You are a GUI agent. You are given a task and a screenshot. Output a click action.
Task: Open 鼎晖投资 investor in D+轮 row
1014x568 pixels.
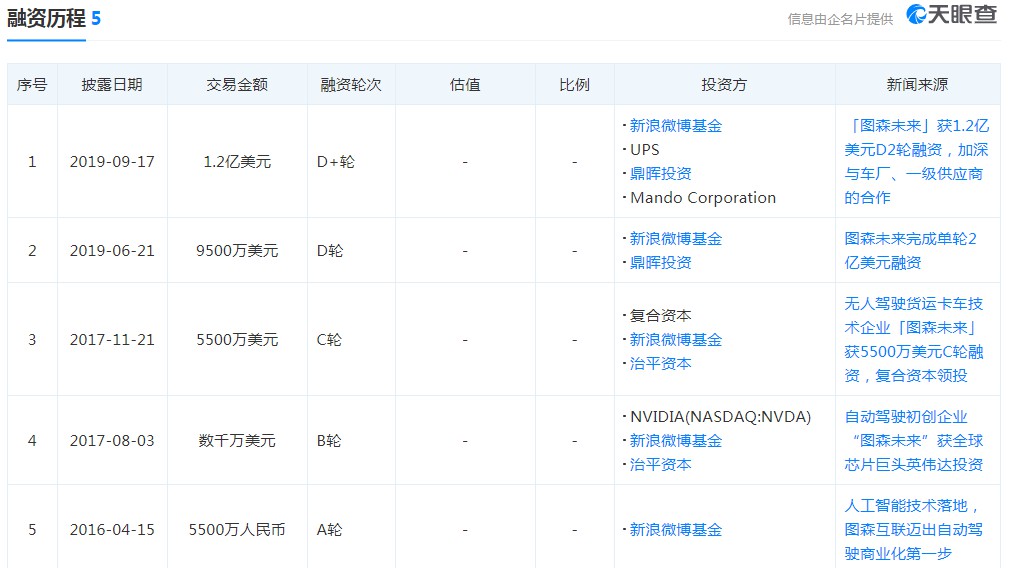point(660,173)
